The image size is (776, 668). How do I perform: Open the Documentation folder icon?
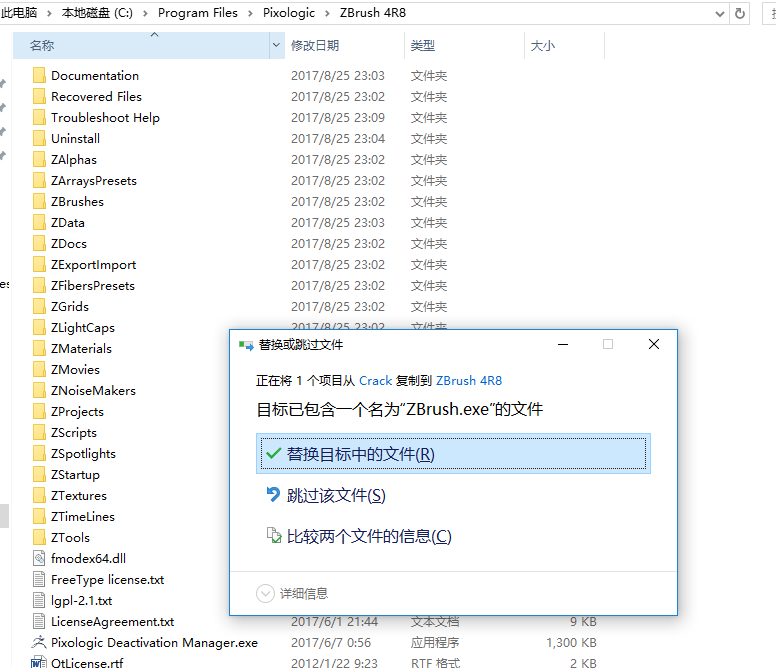point(40,76)
